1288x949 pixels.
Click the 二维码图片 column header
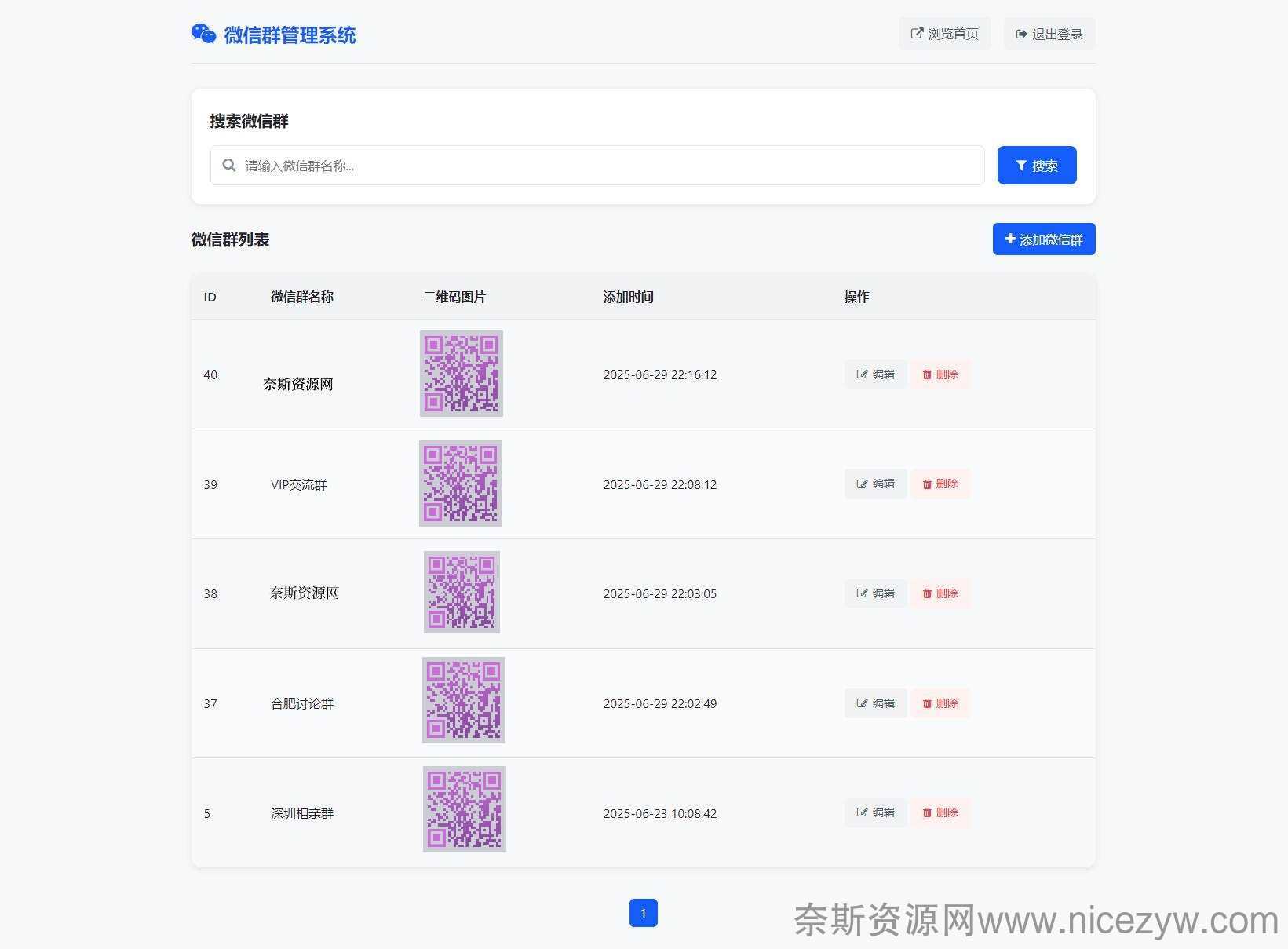(x=454, y=297)
